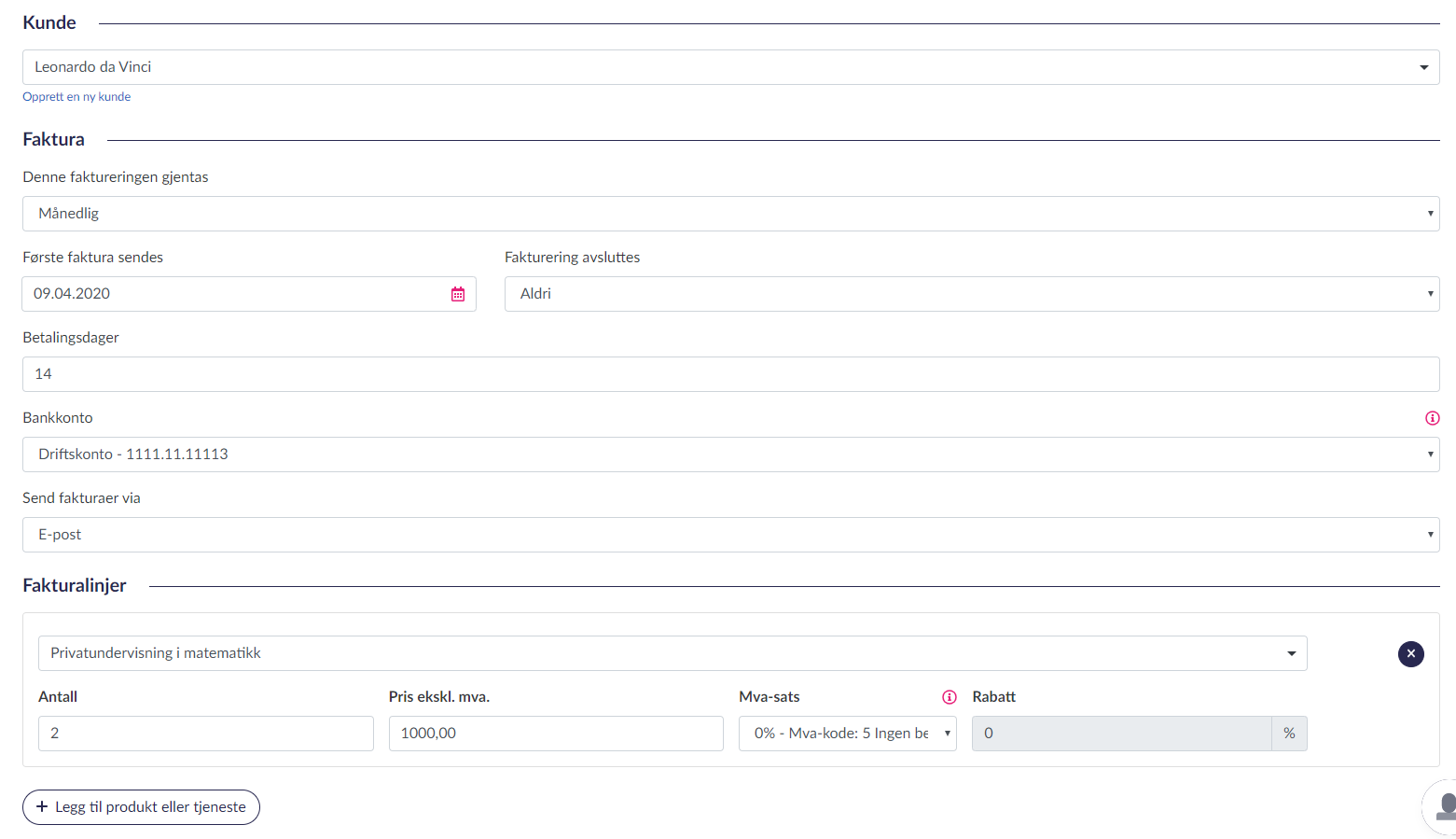1456x839 pixels.
Task: Click the Rabatt discount input field
Action: 1120,734
